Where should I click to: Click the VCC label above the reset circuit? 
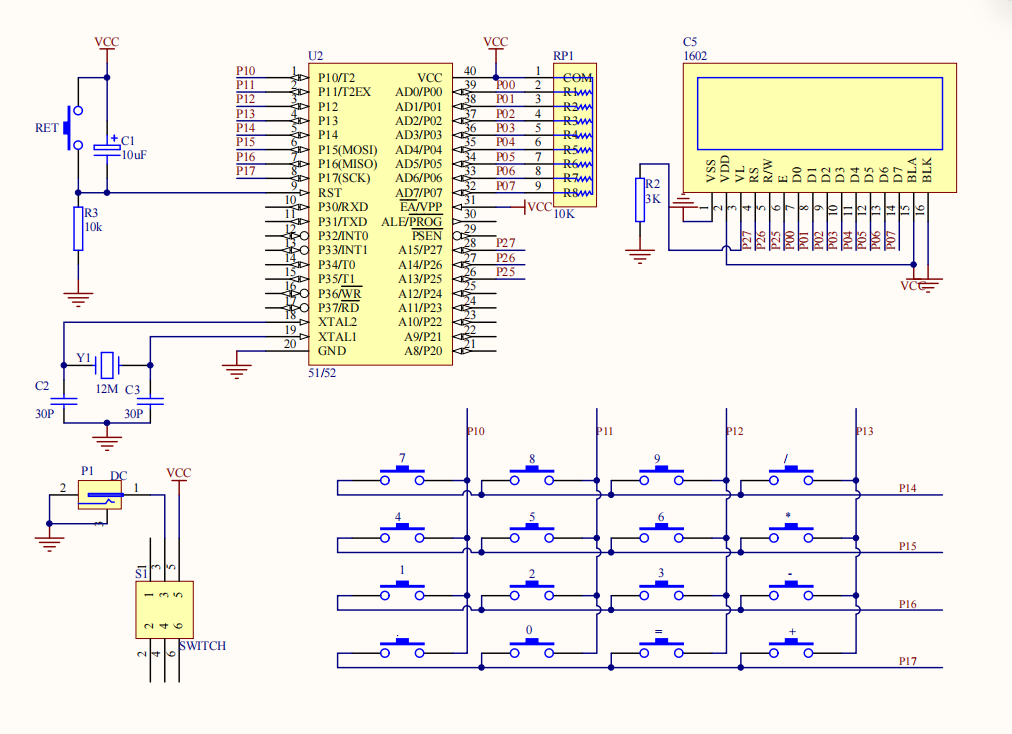pyautogui.click(x=106, y=42)
